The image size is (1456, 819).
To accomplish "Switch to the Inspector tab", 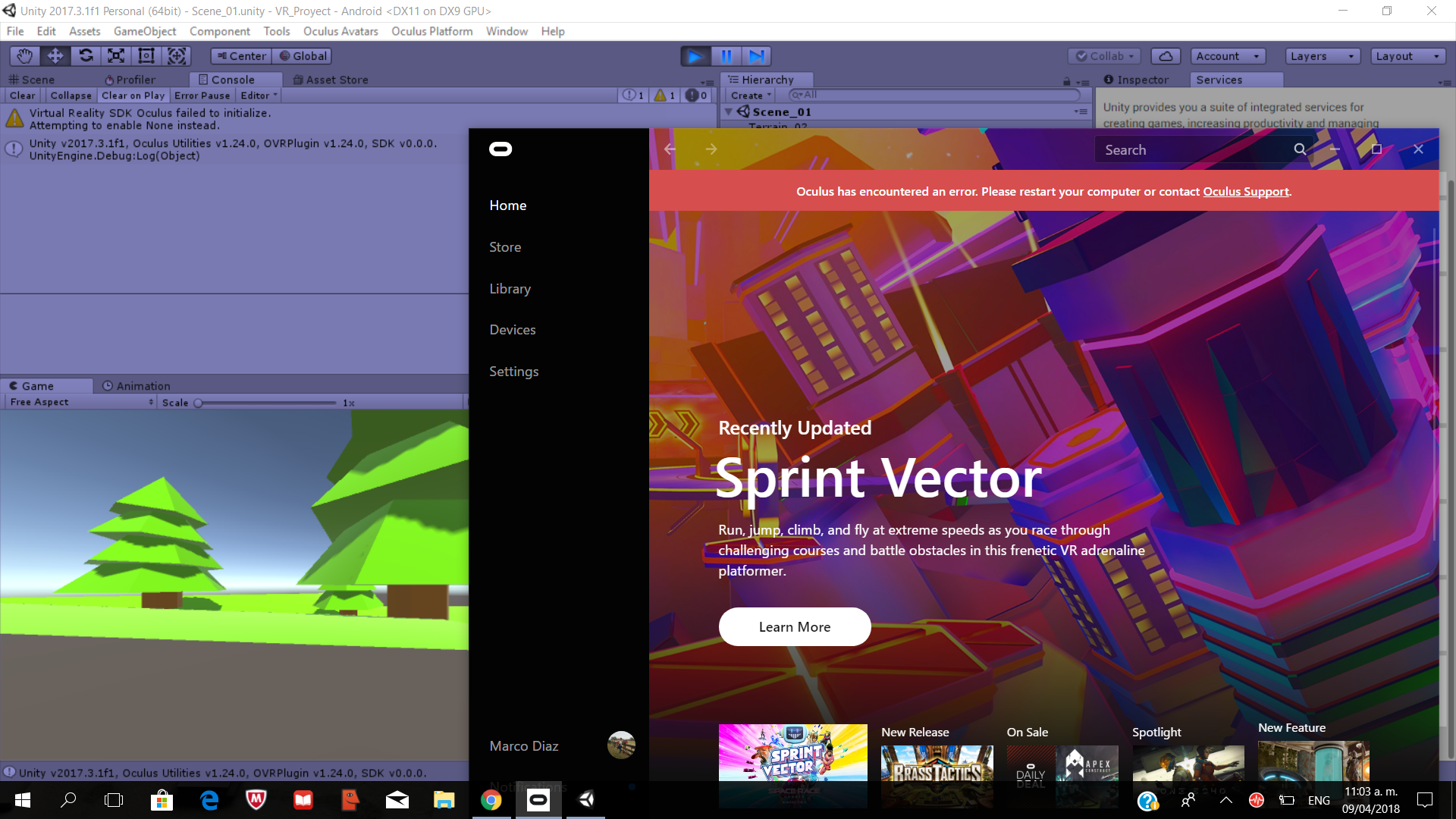I will click(x=1136, y=80).
